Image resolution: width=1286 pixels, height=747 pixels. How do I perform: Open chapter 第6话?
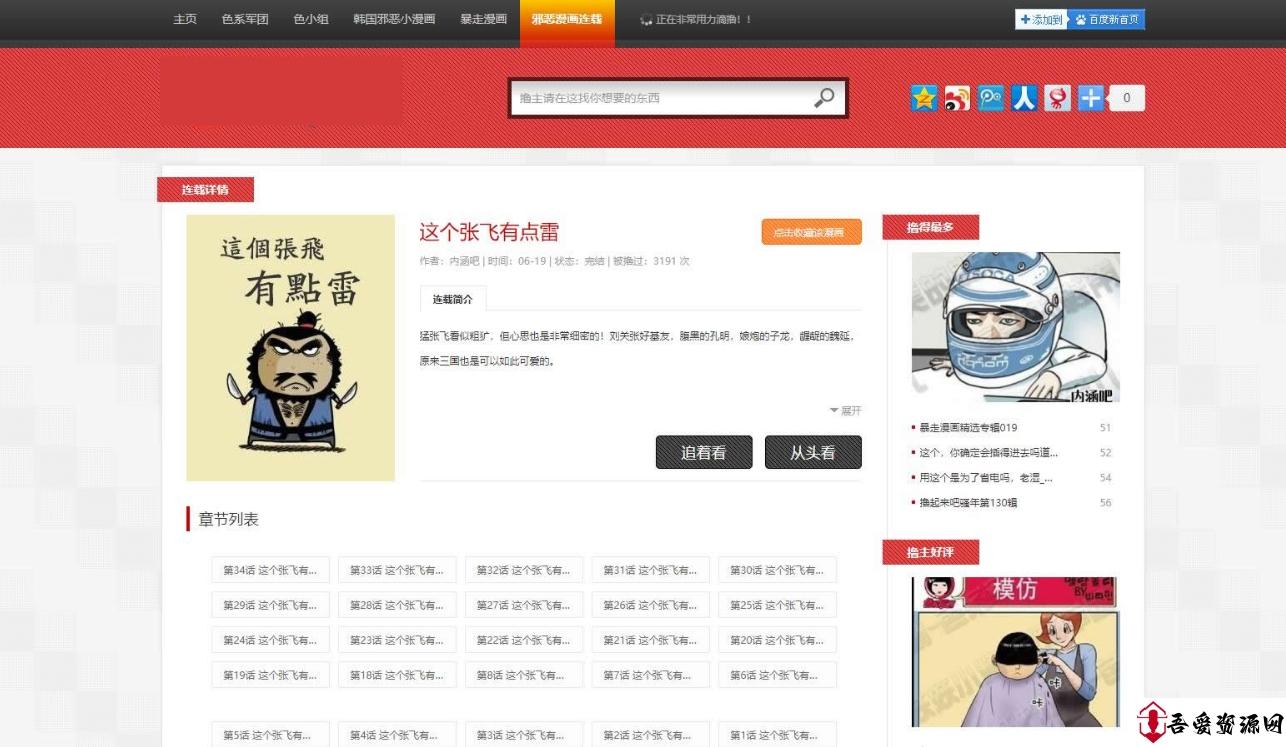click(777, 675)
